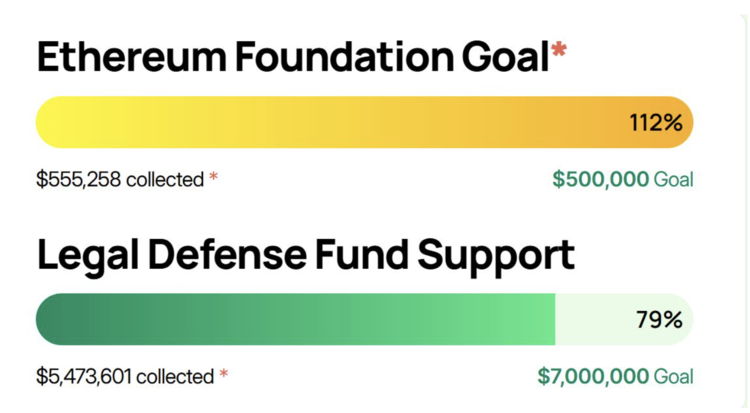This screenshot has height=413, width=750.
Task: Click the asterisk next to $5,473,601 collected
Action: 223,374
